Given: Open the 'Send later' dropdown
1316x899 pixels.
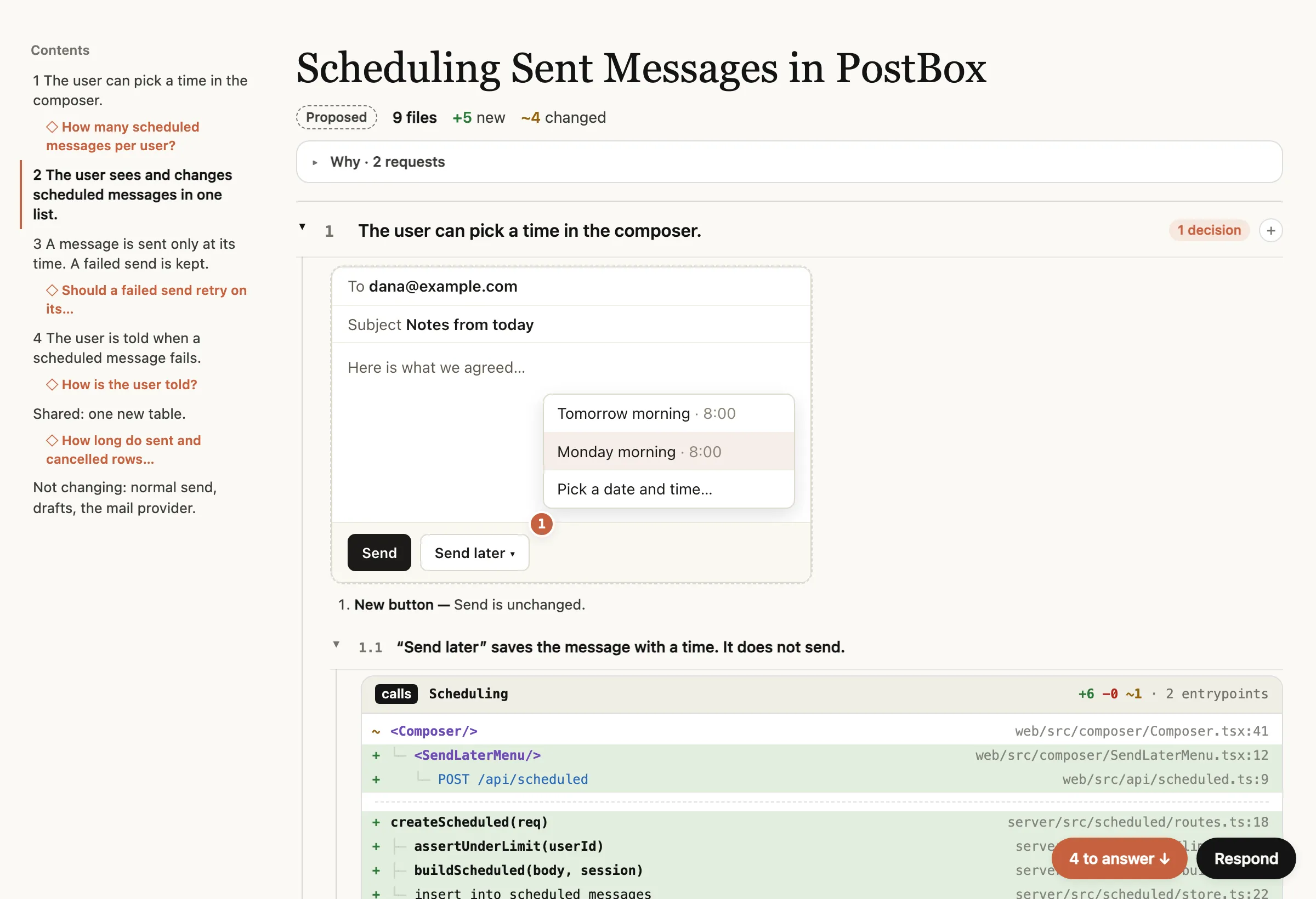Looking at the screenshot, I should [x=474, y=553].
